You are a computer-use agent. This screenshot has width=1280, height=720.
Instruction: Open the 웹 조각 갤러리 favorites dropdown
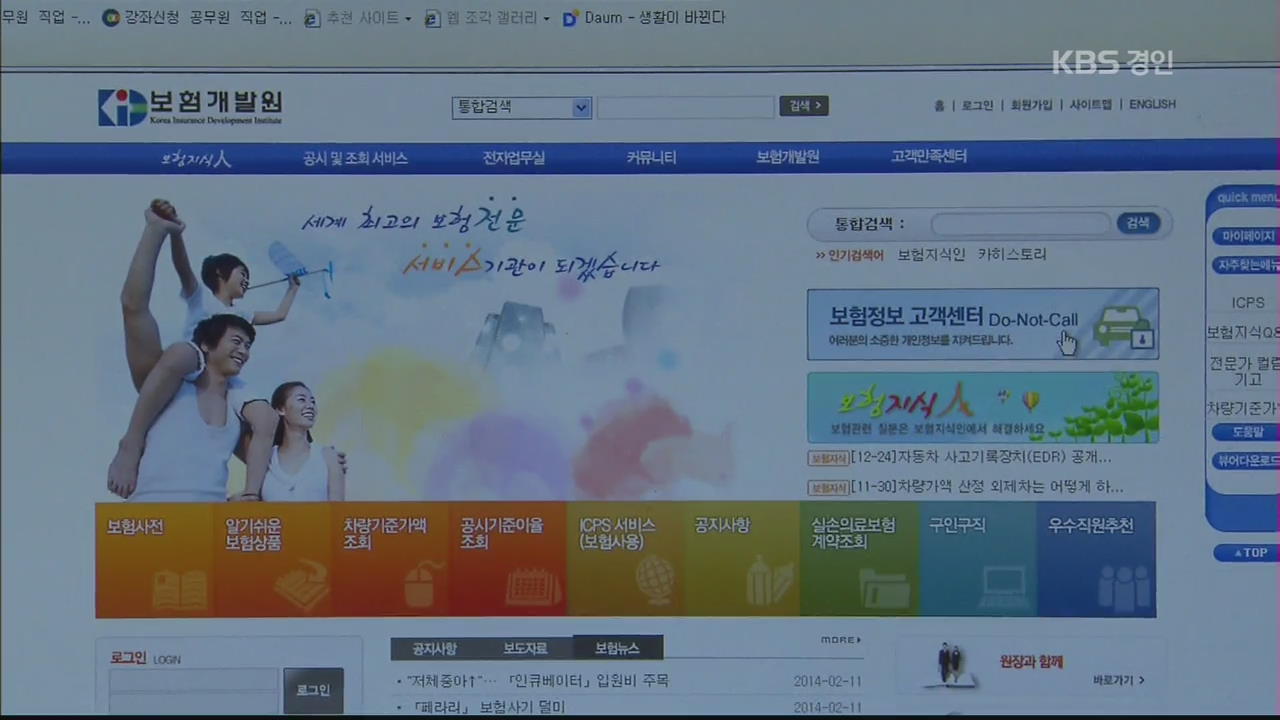pos(487,18)
